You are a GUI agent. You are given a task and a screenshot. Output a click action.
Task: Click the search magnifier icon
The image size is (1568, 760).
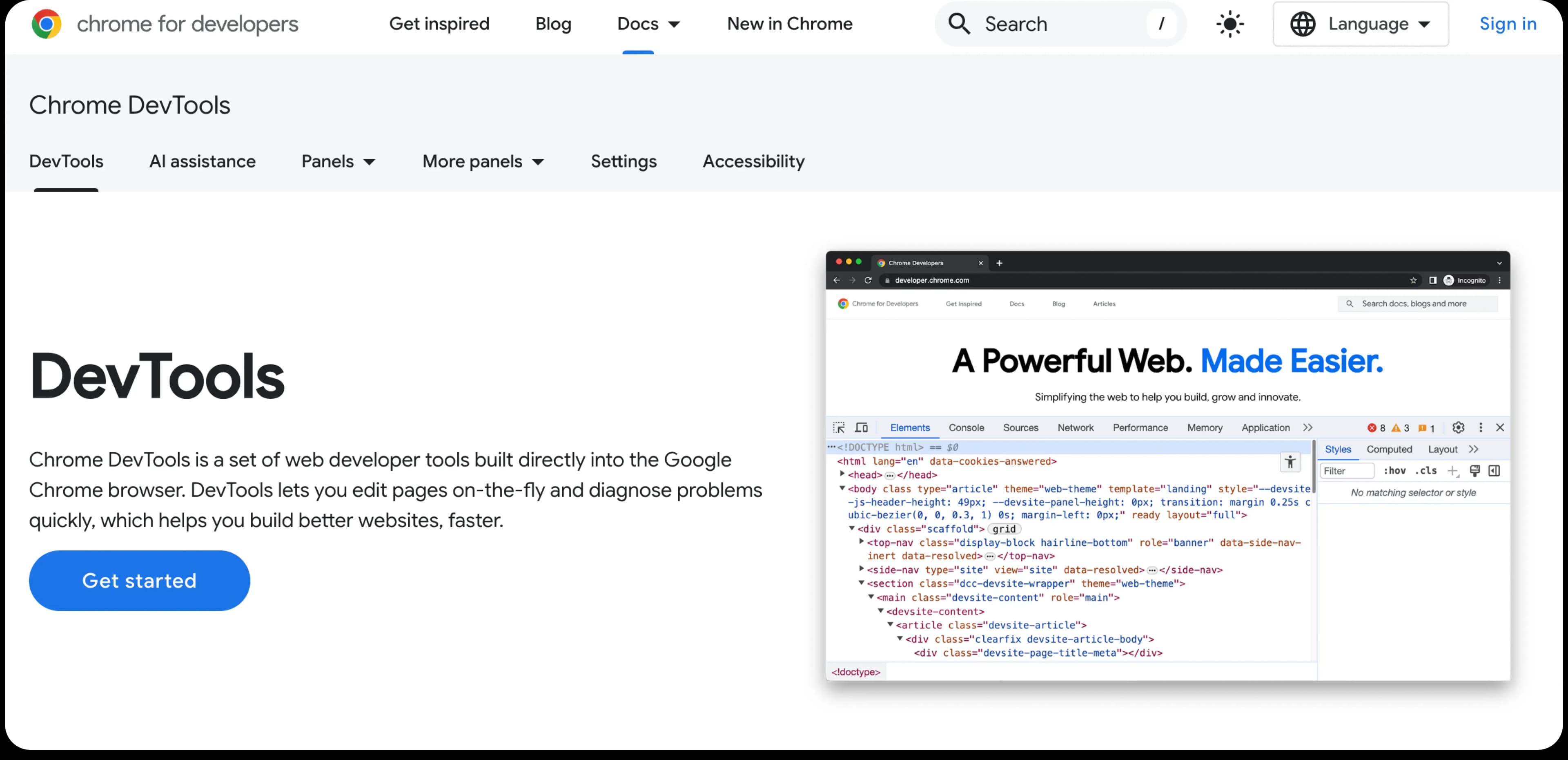(x=959, y=24)
